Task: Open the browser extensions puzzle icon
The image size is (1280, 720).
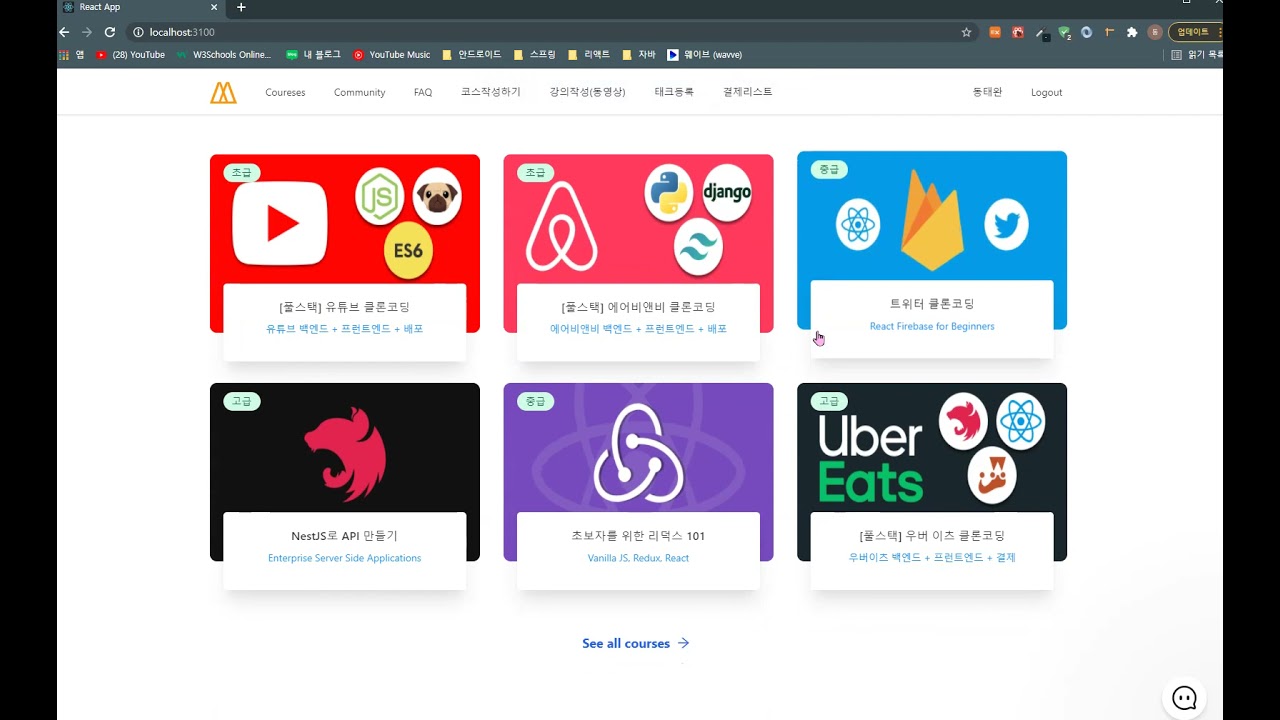Action: pyautogui.click(x=1132, y=32)
